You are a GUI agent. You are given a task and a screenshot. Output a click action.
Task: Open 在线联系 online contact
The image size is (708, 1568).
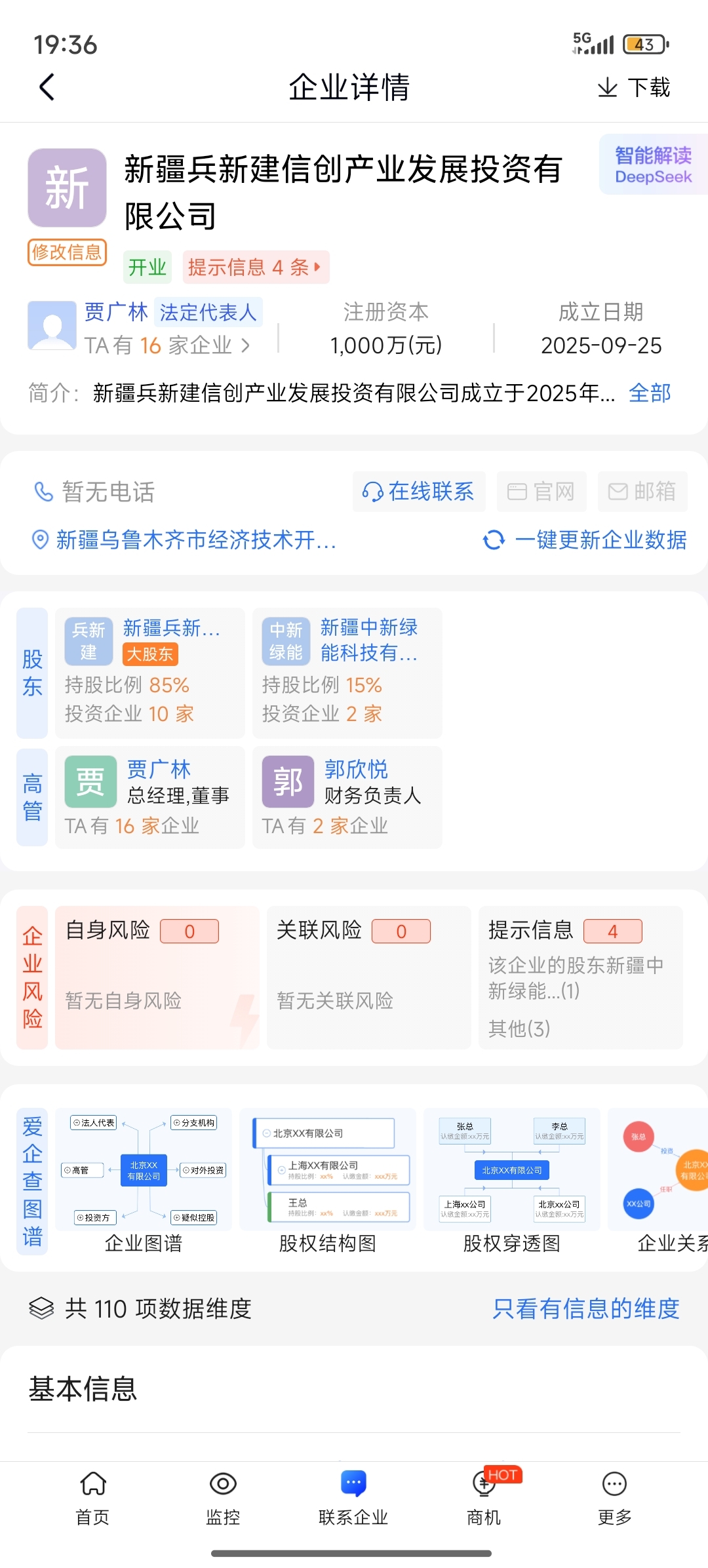[x=419, y=492]
